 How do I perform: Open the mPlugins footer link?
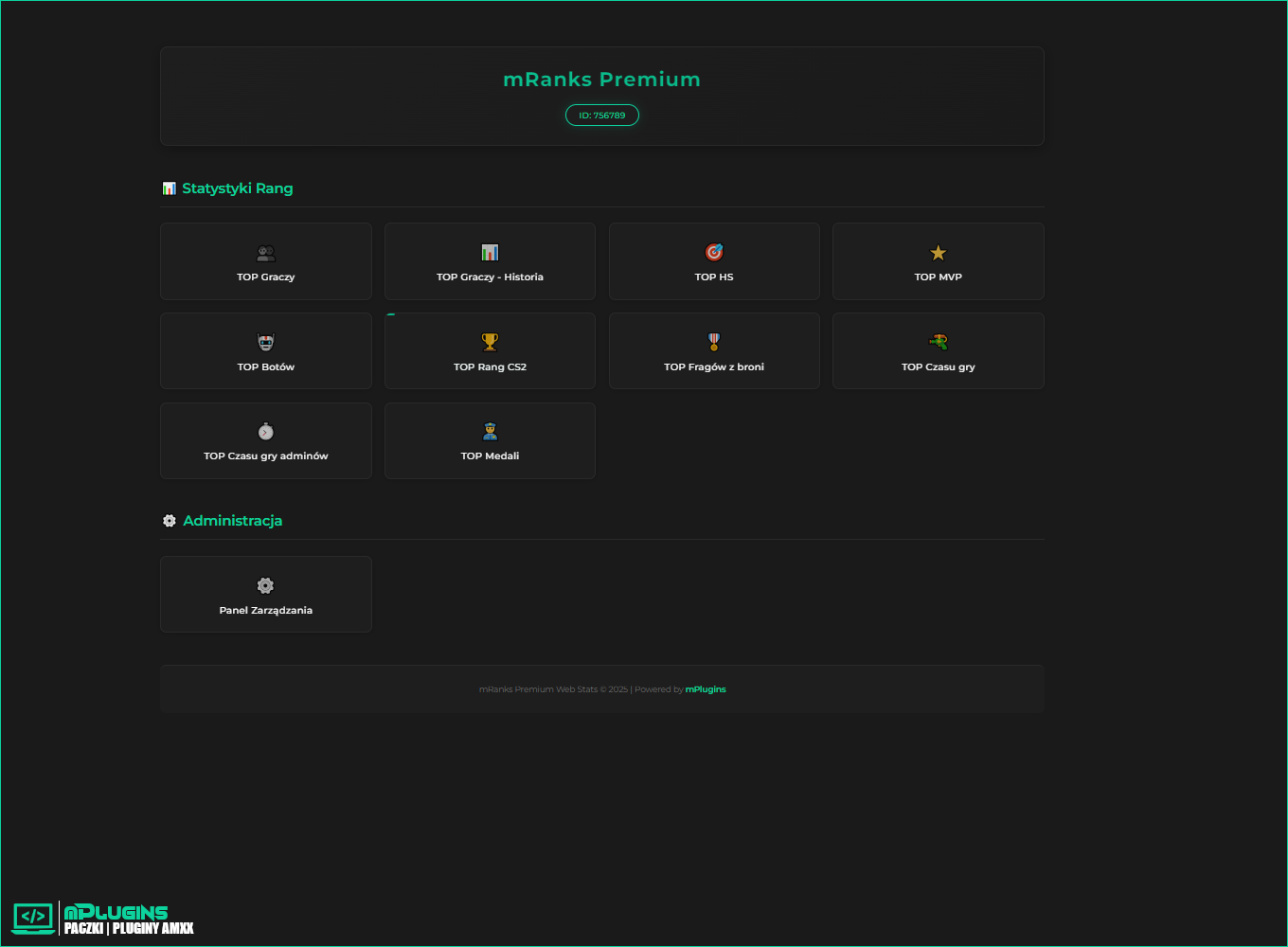[x=706, y=689]
